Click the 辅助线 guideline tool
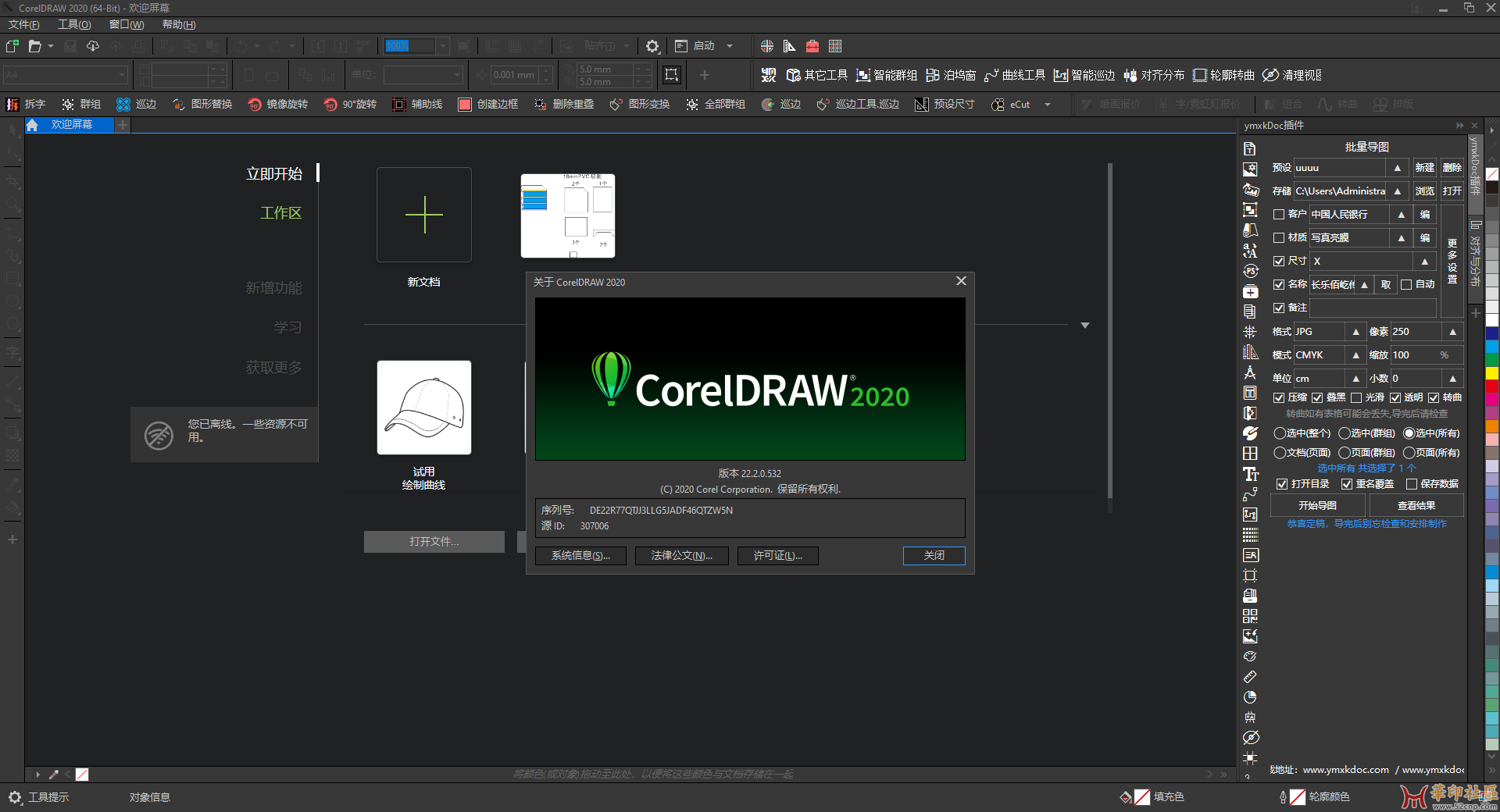The height and width of the screenshot is (812, 1500). point(417,104)
